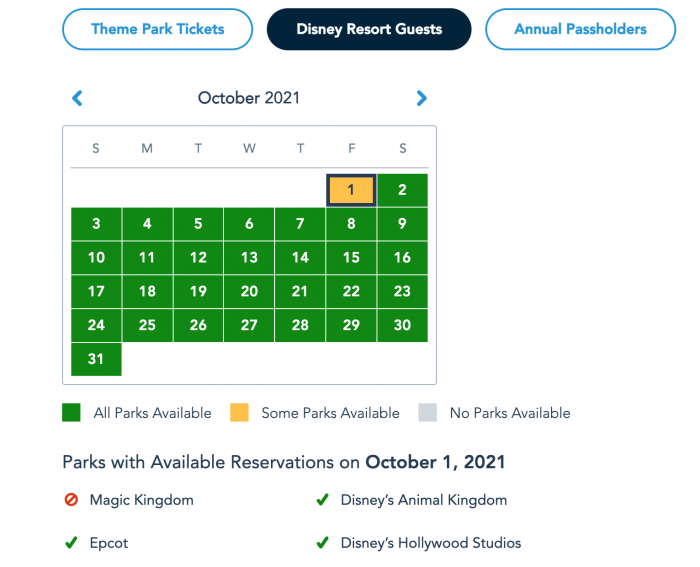700x567 pixels.
Task: Select the yellow October 1 date
Action: [351, 190]
